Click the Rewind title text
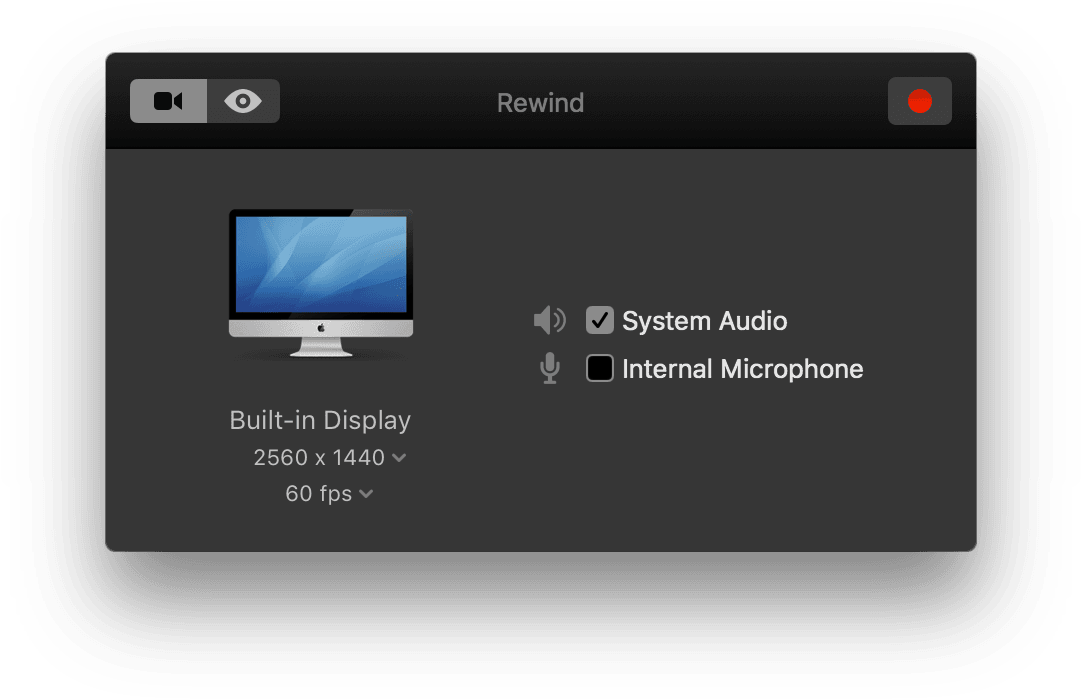Image resolution: width=1081 pixels, height=699 pixels. pyautogui.click(x=540, y=102)
